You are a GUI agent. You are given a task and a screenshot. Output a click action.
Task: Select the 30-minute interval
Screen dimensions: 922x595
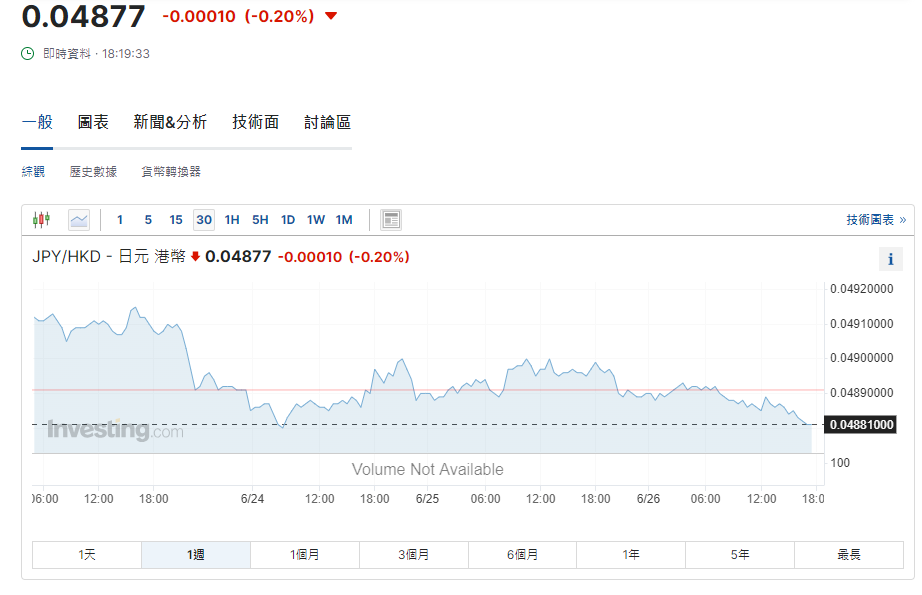(x=204, y=219)
